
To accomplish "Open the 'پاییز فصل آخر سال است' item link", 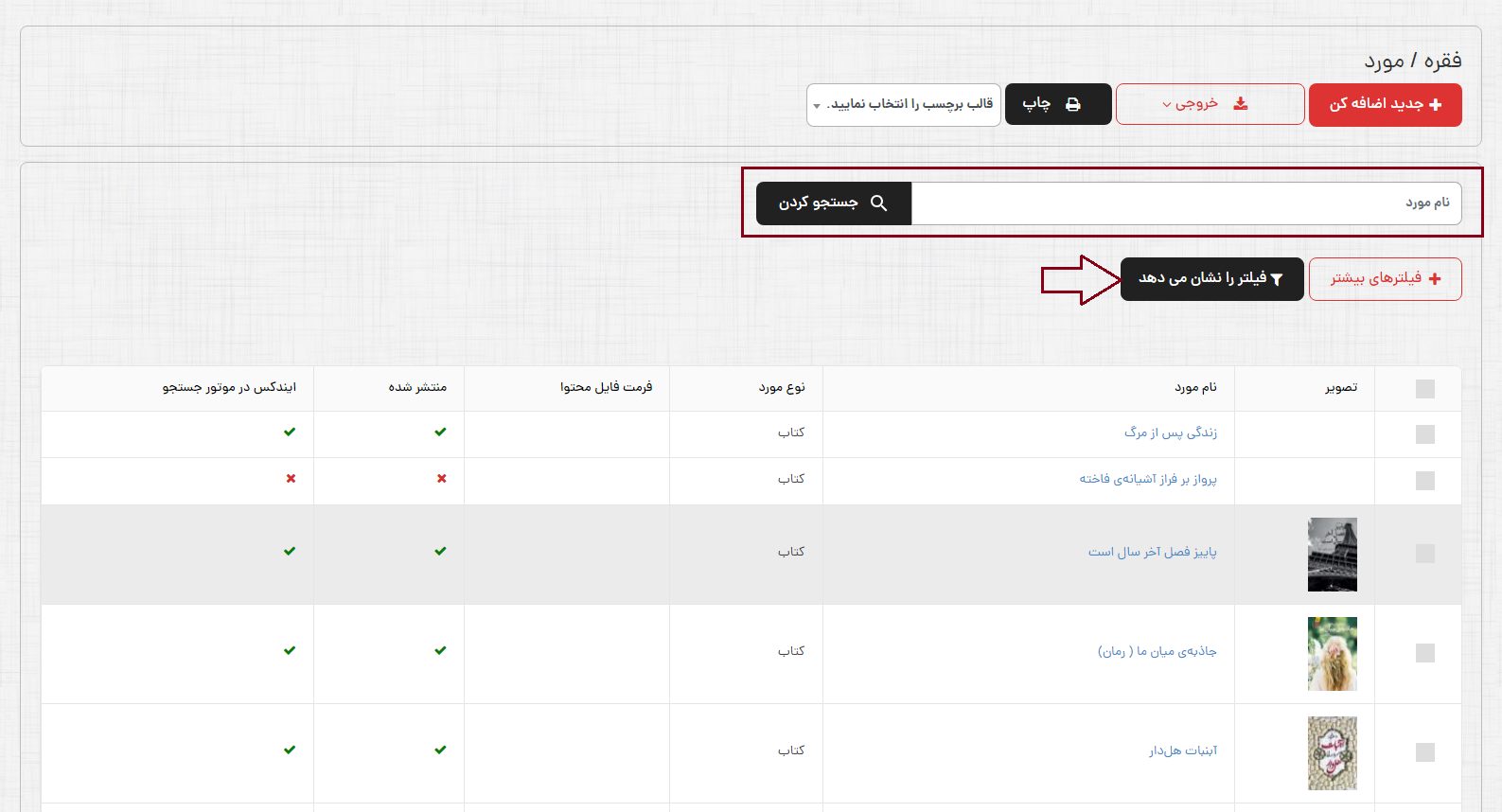I will [1152, 552].
